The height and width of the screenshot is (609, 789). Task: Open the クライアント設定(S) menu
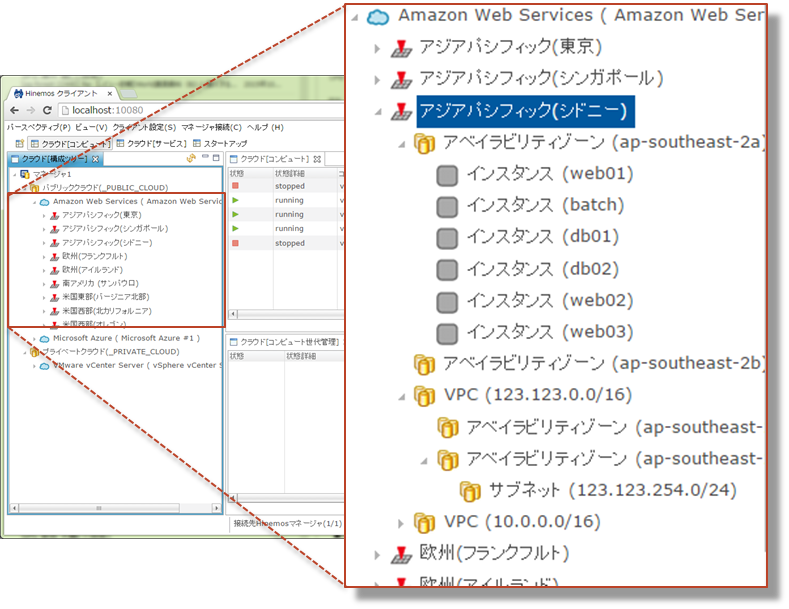point(144,127)
